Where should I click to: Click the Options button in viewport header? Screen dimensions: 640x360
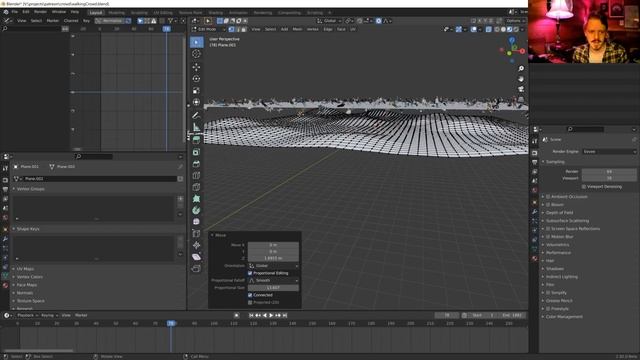pos(515,21)
